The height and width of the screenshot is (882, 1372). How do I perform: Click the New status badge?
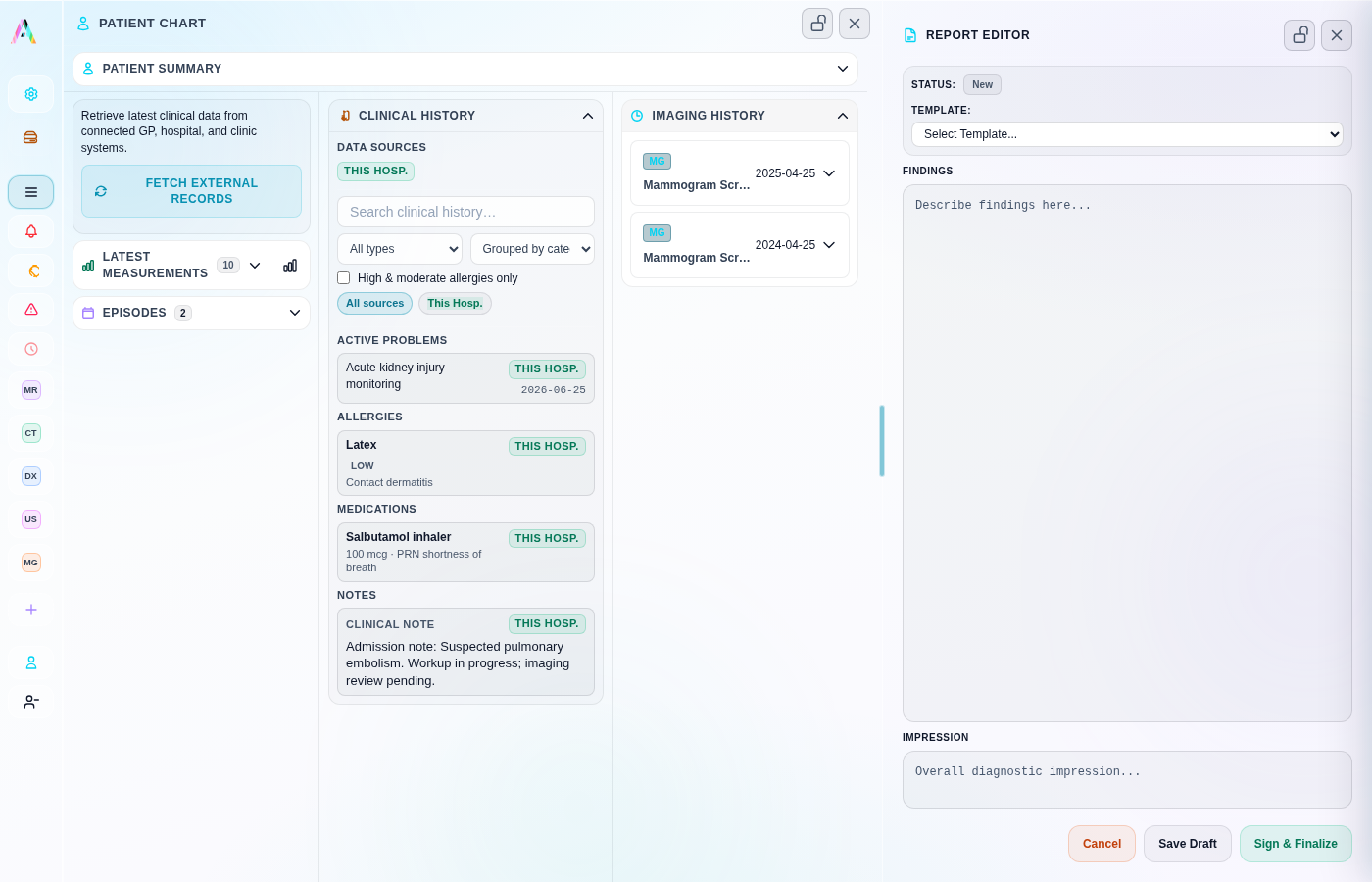[982, 85]
